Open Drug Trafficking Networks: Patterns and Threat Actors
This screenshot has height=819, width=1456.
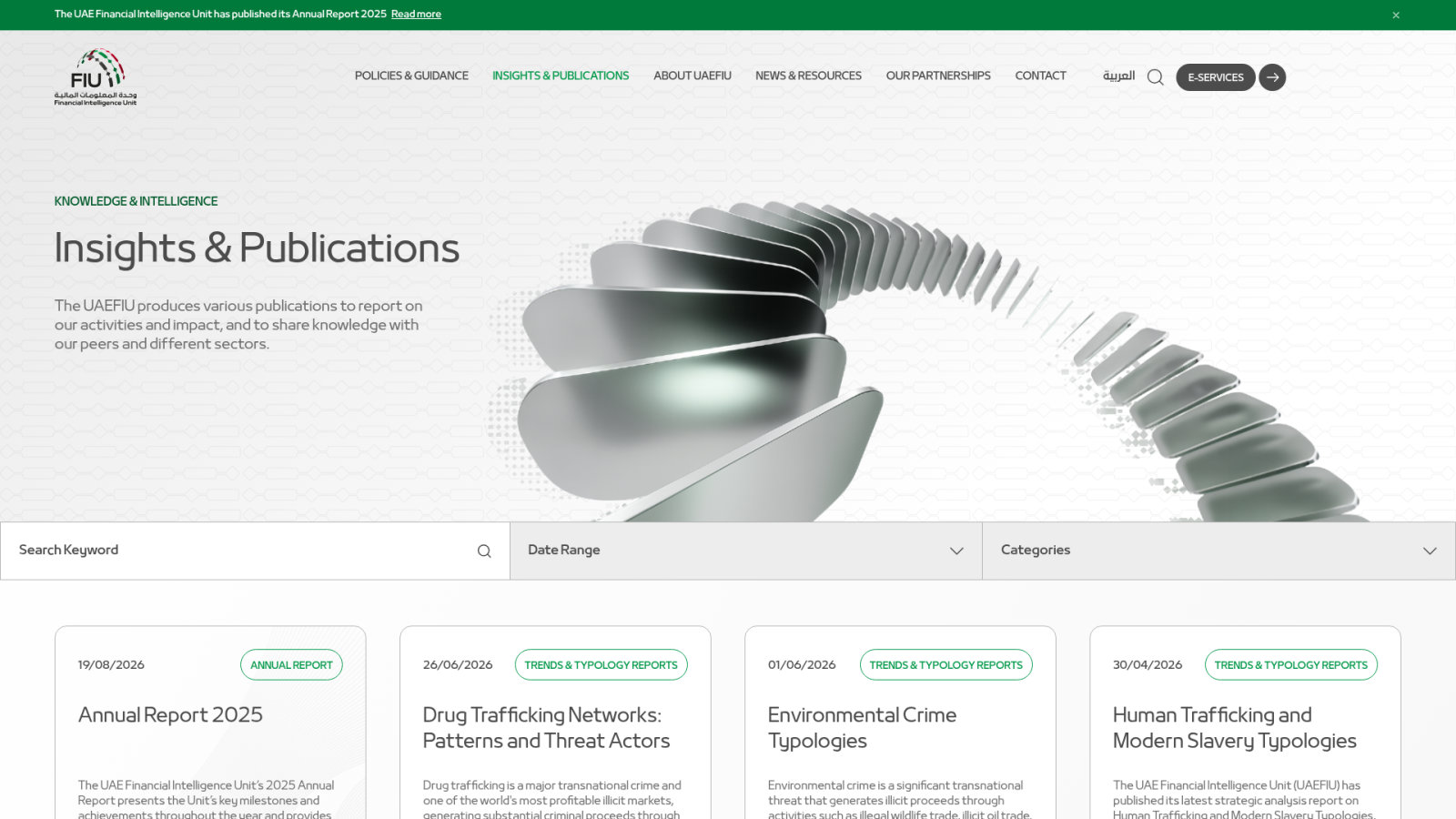(x=546, y=728)
